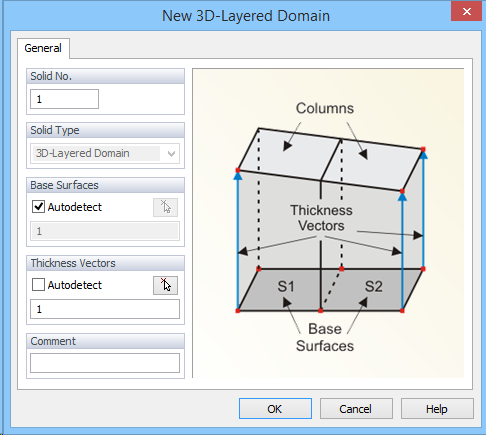Click the Thickness Vectors pick-in-model icon
The height and width of the screenshot is (435, 486).
pos(165,285)
